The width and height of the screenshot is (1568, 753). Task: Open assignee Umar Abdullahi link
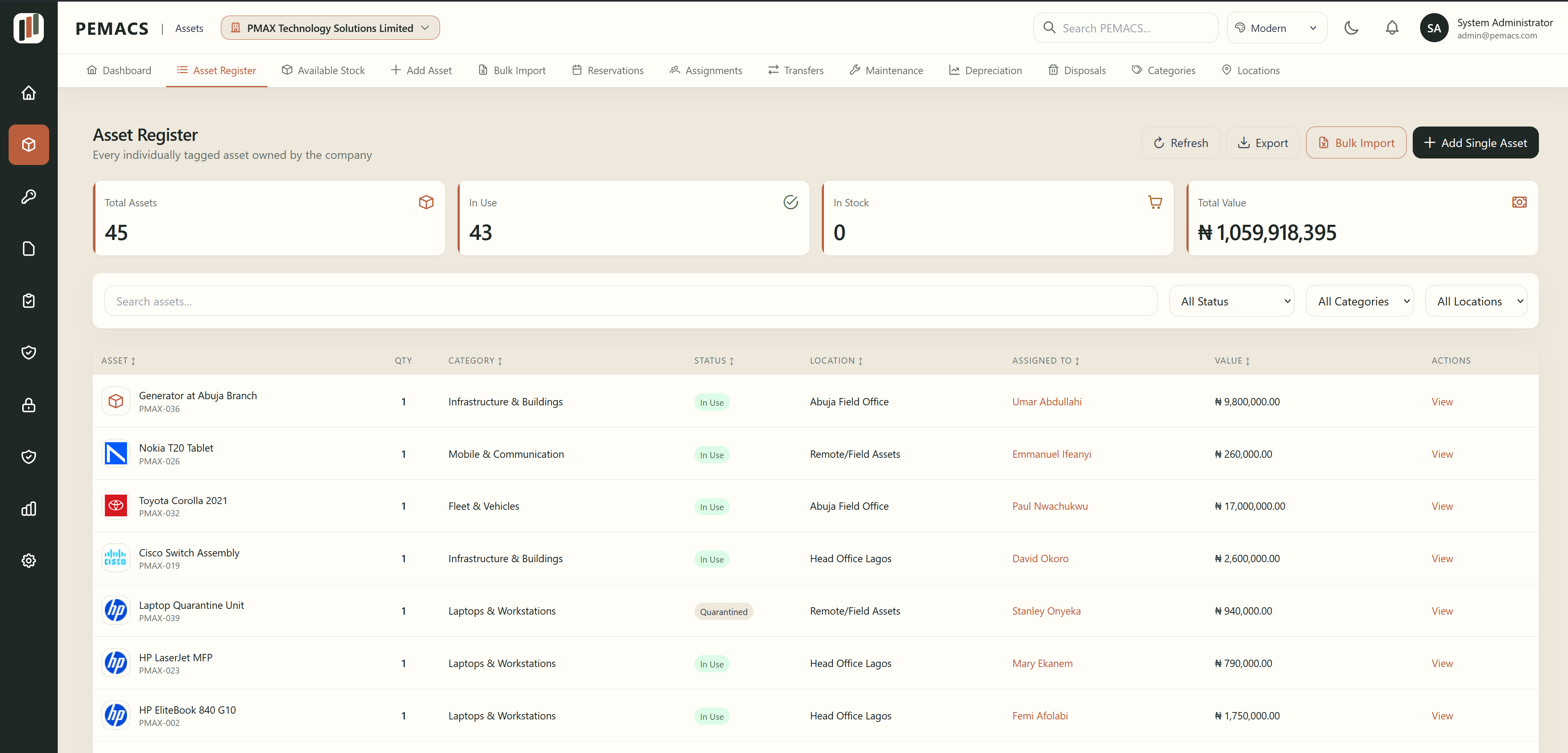1046,401
